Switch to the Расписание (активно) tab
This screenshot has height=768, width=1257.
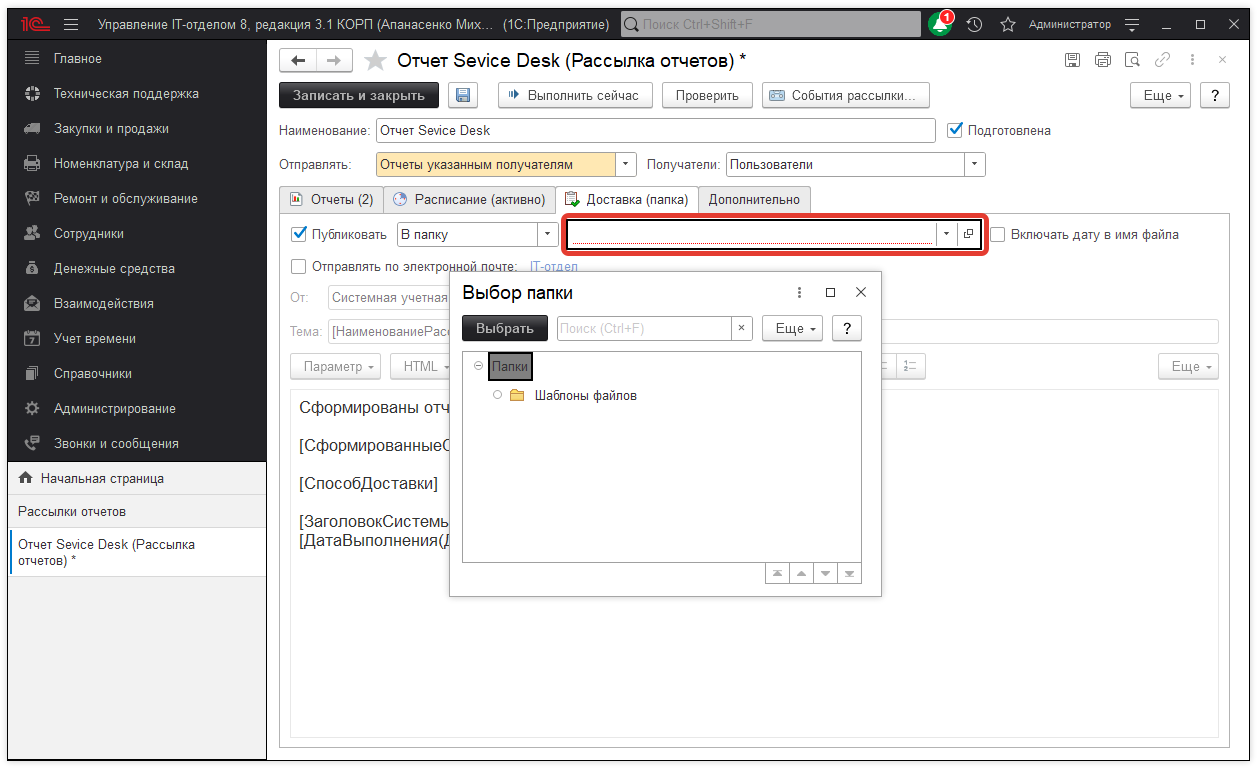click(469, 199)
